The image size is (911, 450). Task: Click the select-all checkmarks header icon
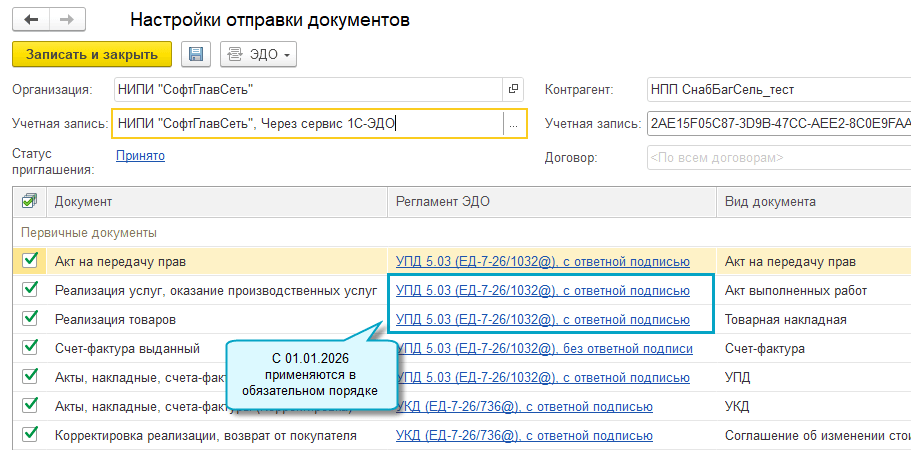(29, 201)
